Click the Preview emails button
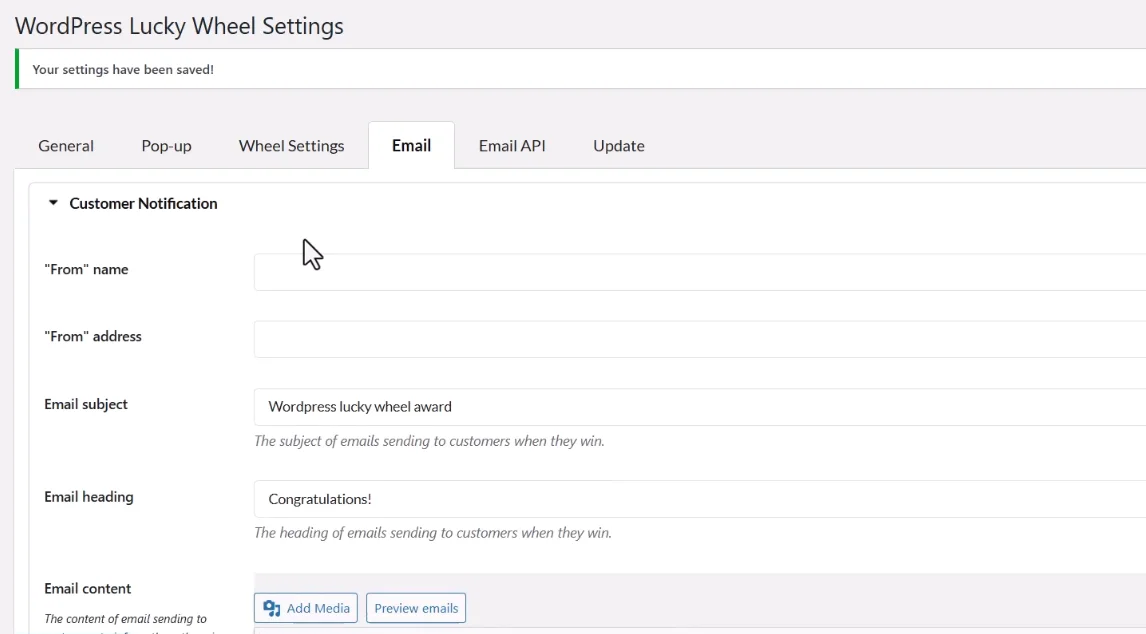1146x634 pixels. click(x=416, y=608)
